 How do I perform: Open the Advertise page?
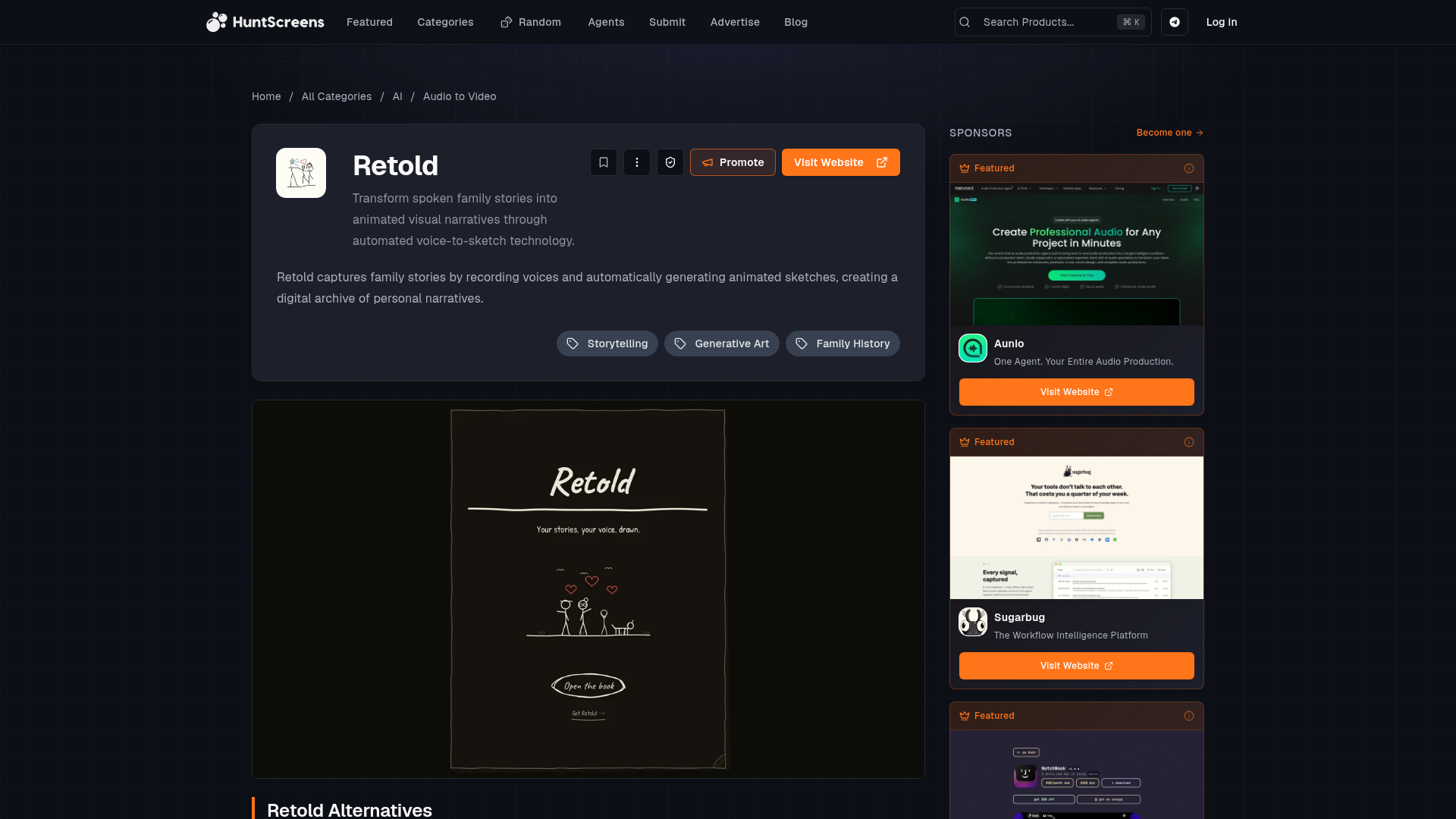point(735,22)
